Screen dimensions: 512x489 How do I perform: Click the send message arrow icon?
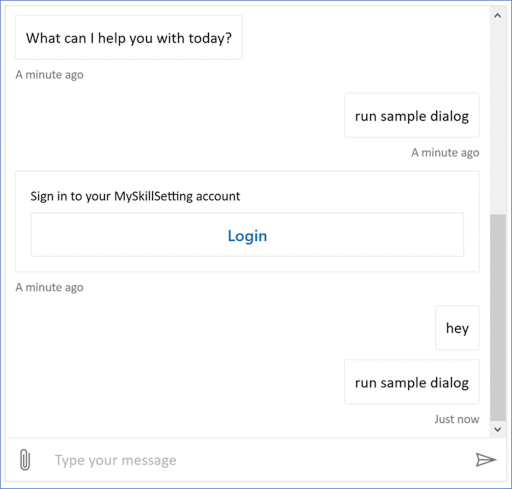click(485, 460)
